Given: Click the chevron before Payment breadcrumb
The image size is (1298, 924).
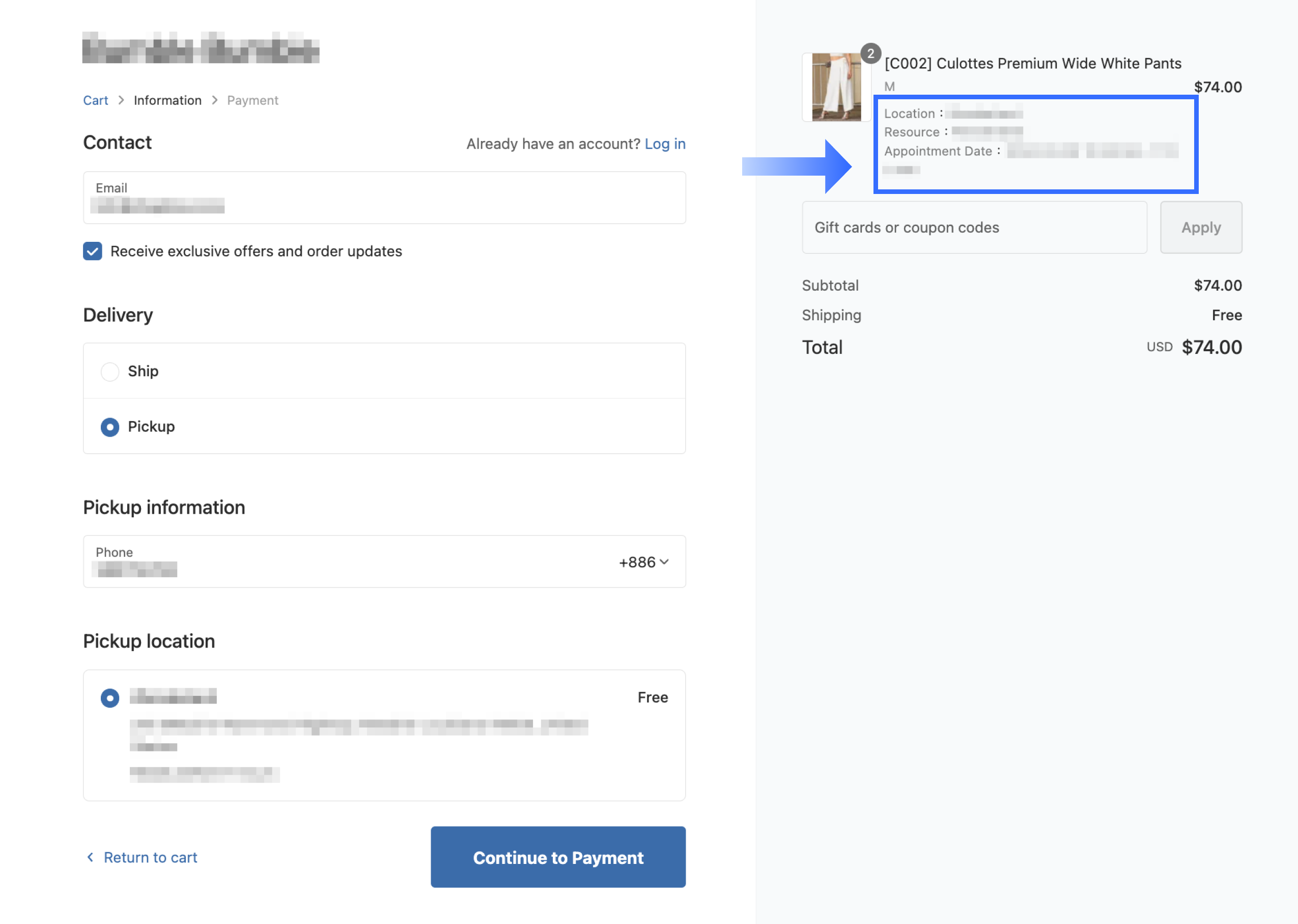Looking at the screenshot, I should click(x=214, y=100).
